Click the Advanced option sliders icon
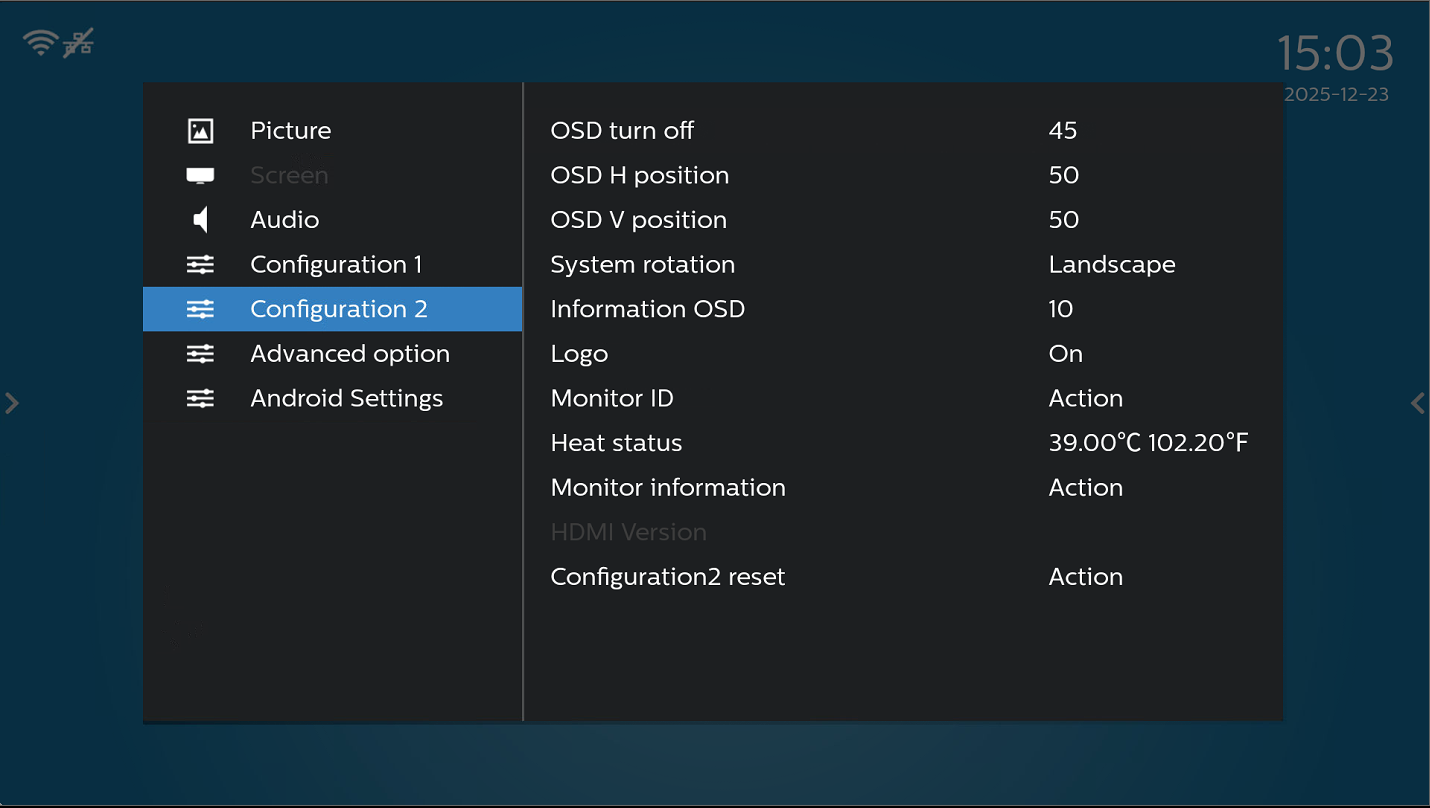Image resolution: width=1430 pixels, height=808 pixels. pyautogui.click(x=200, y=354)
